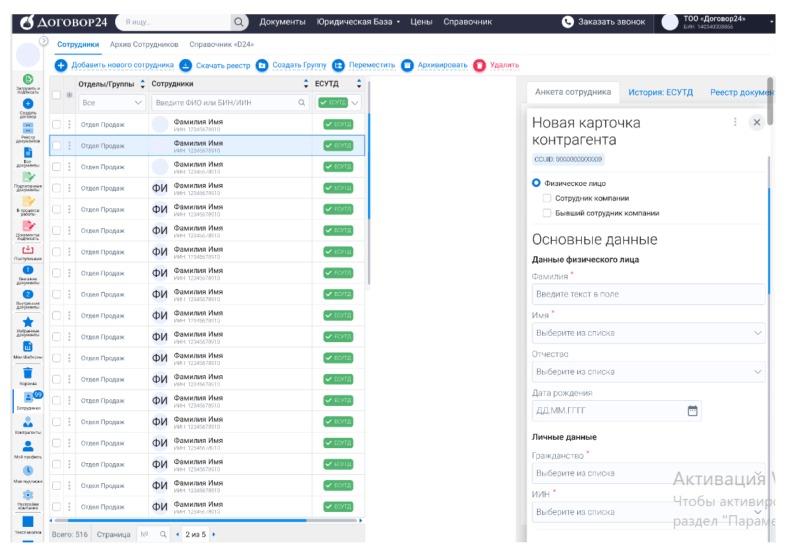Open the Корзина trash icon in sidebar
Viewport: 788px width, 558px height.
28,373
